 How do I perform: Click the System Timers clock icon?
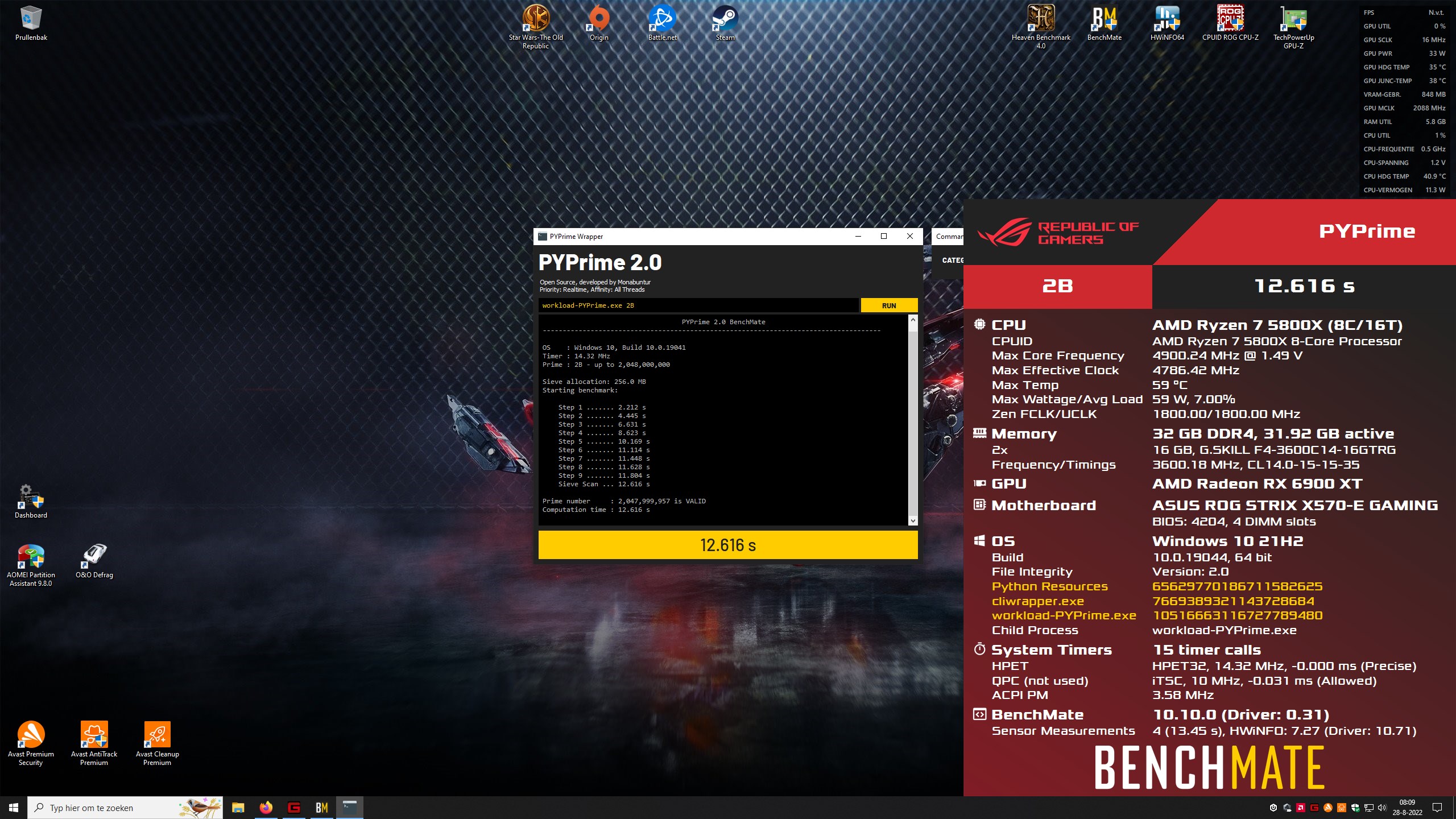pos(979,649)
